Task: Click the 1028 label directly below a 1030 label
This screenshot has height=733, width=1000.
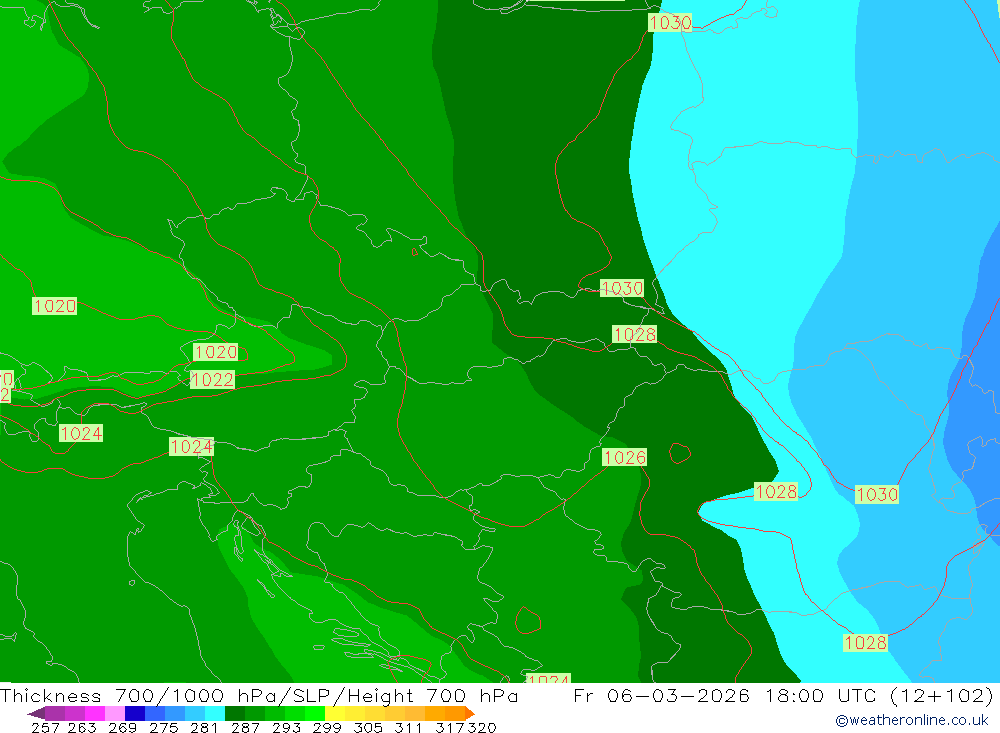Action: [635, 334]
